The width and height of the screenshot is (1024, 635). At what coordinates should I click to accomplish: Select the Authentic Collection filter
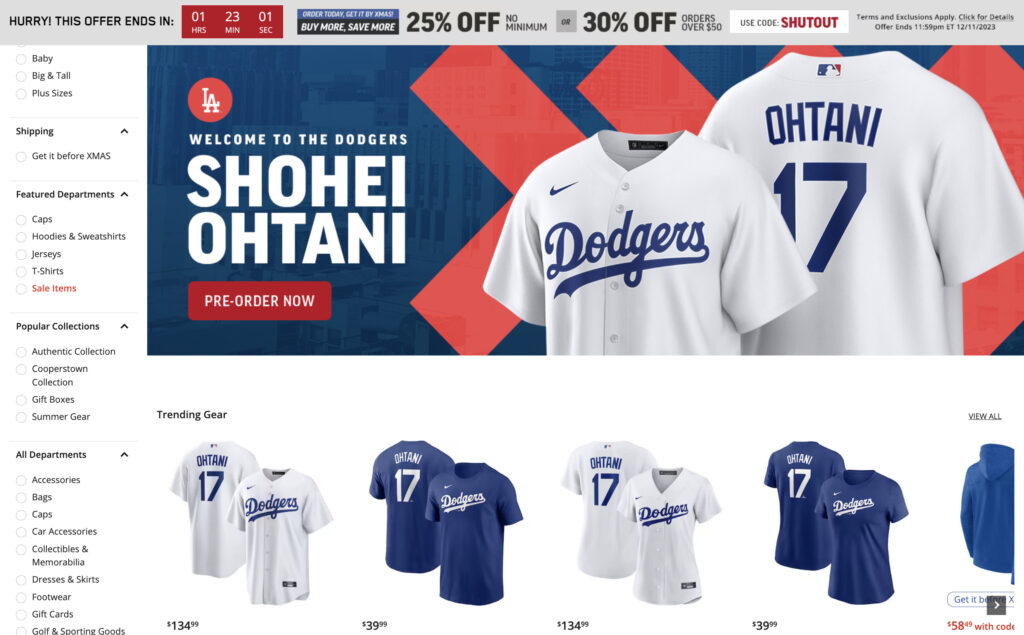tap(65, 351)
